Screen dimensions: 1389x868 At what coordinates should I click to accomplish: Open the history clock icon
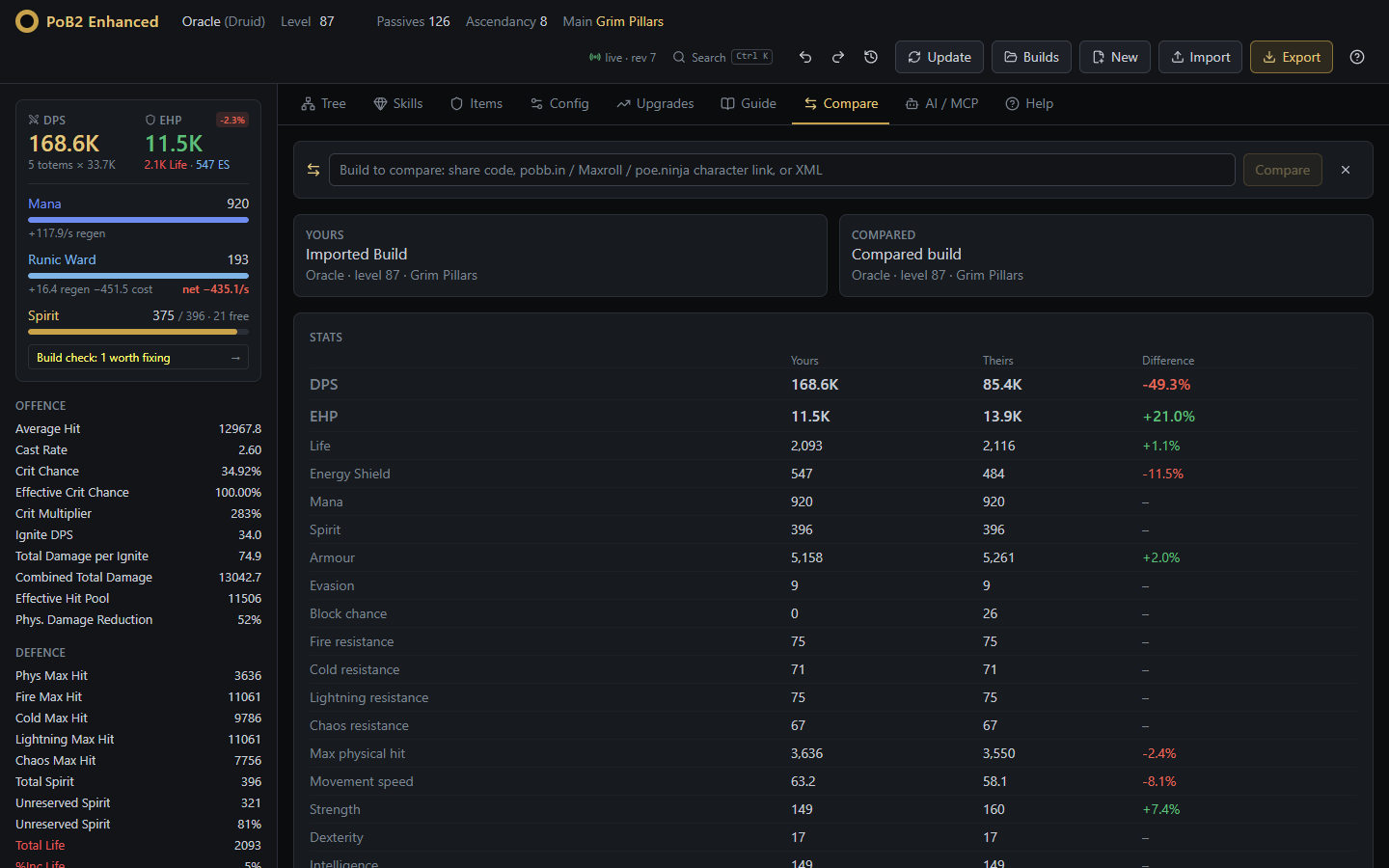(871, 57)
